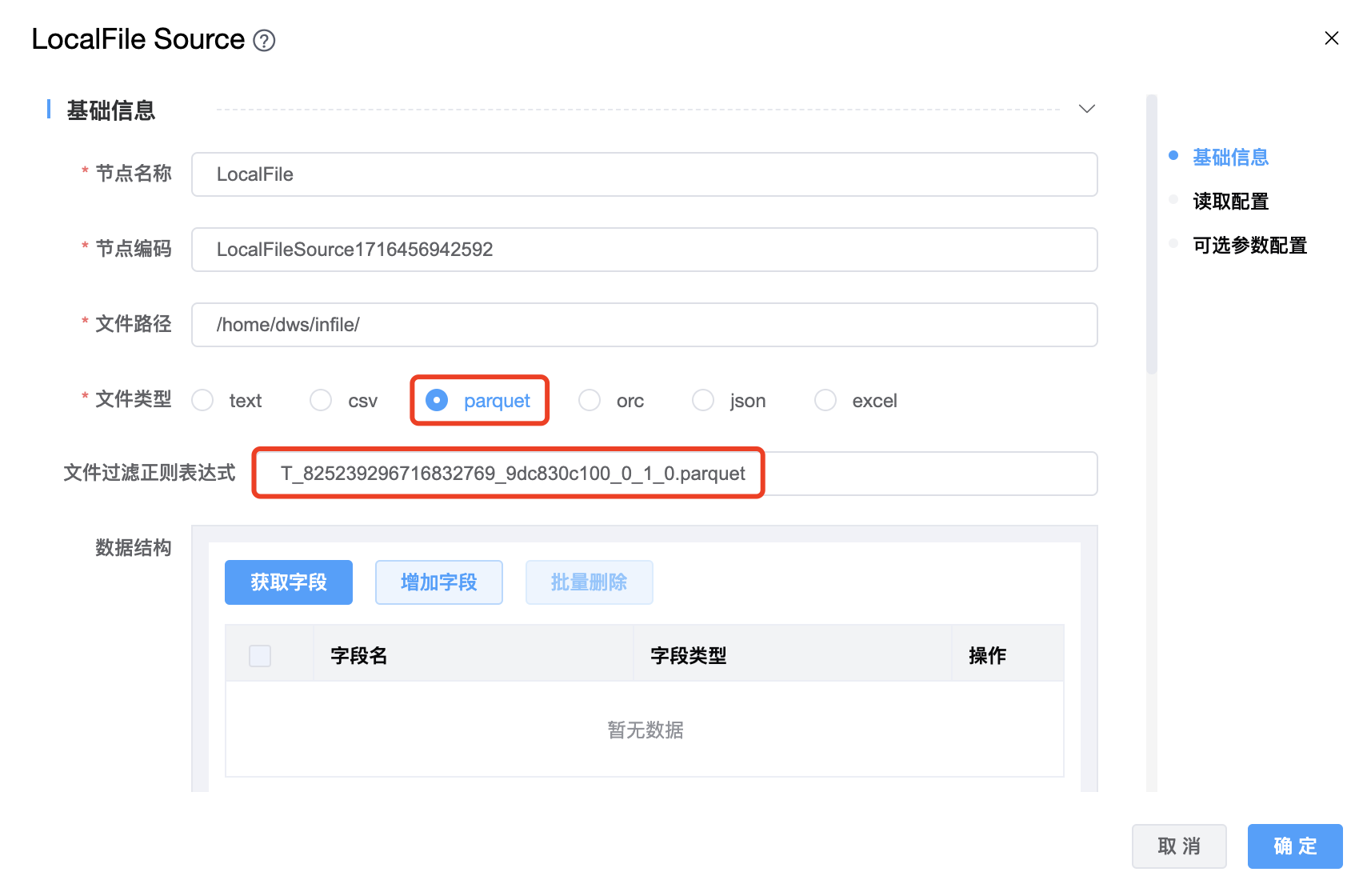Choose the parquet file type
Viewport: 1371px width, 896px height.
click(x=437, y=400)
